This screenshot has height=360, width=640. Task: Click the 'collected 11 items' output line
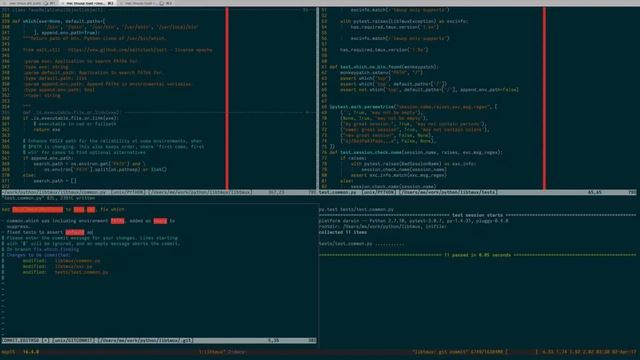(342, 232)
